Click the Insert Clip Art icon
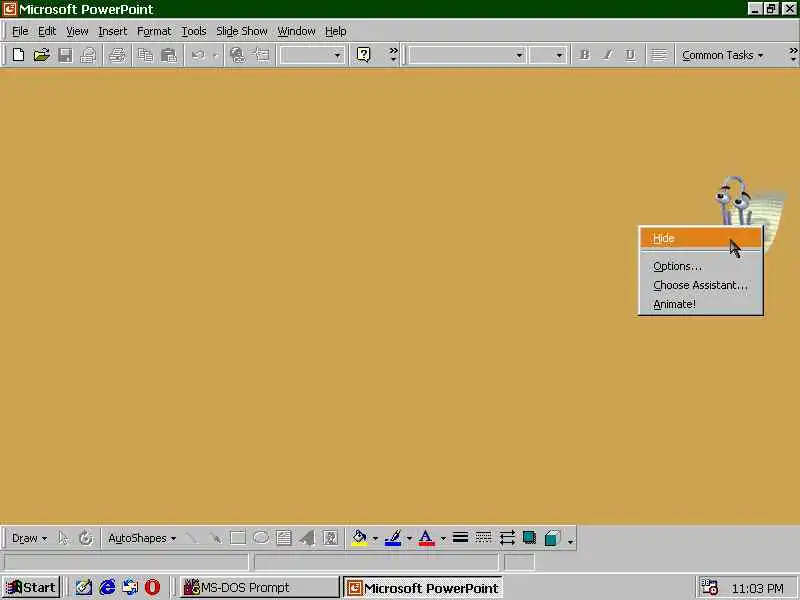 (330, 538)
